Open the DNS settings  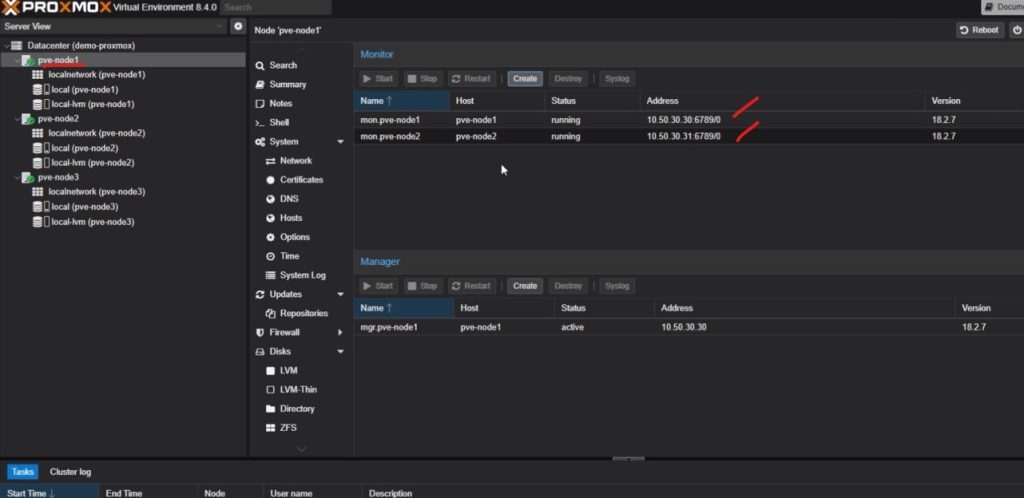[x=289, y=198]
